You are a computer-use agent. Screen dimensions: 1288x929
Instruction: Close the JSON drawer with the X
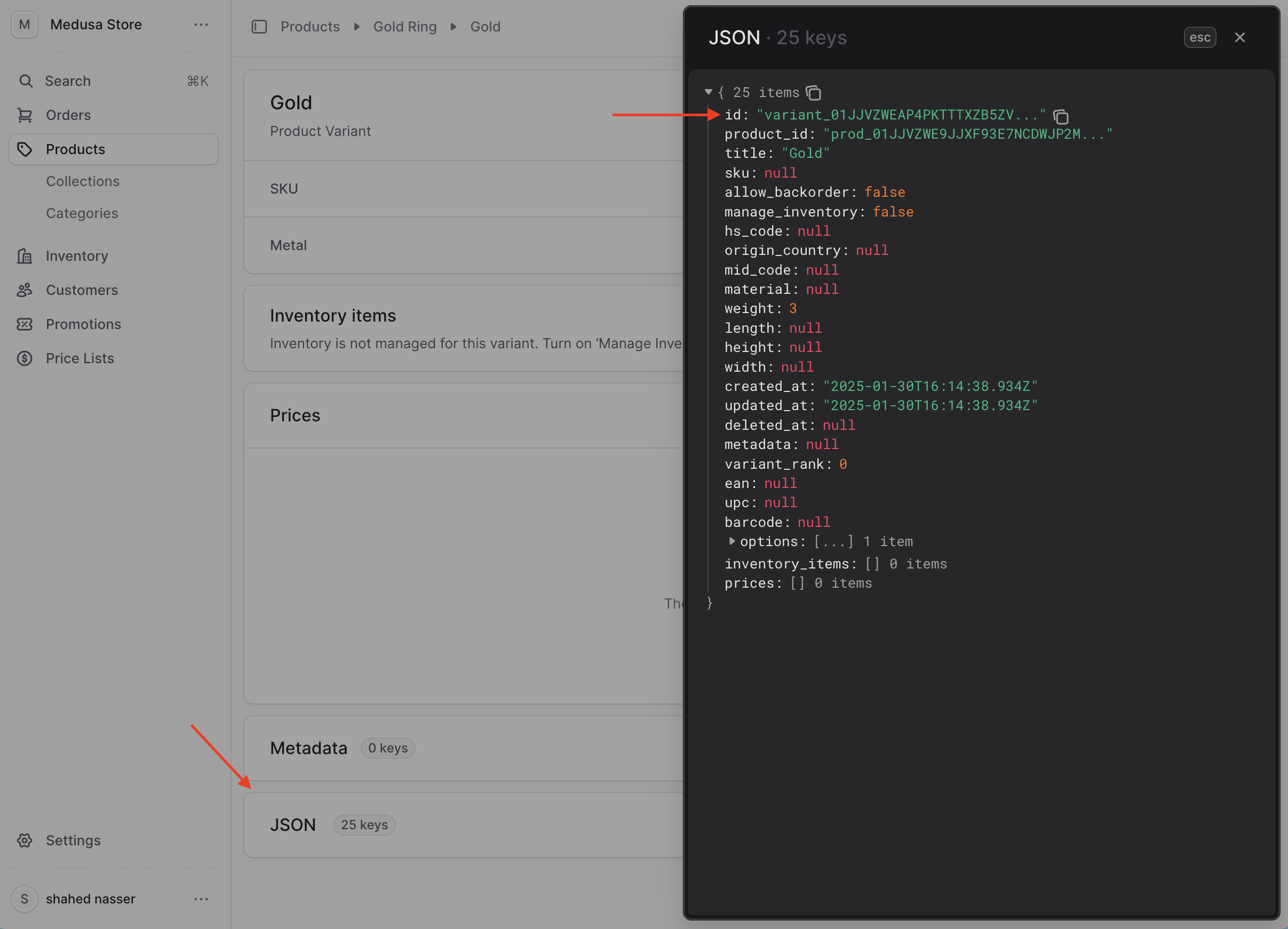coord(1240,37)
